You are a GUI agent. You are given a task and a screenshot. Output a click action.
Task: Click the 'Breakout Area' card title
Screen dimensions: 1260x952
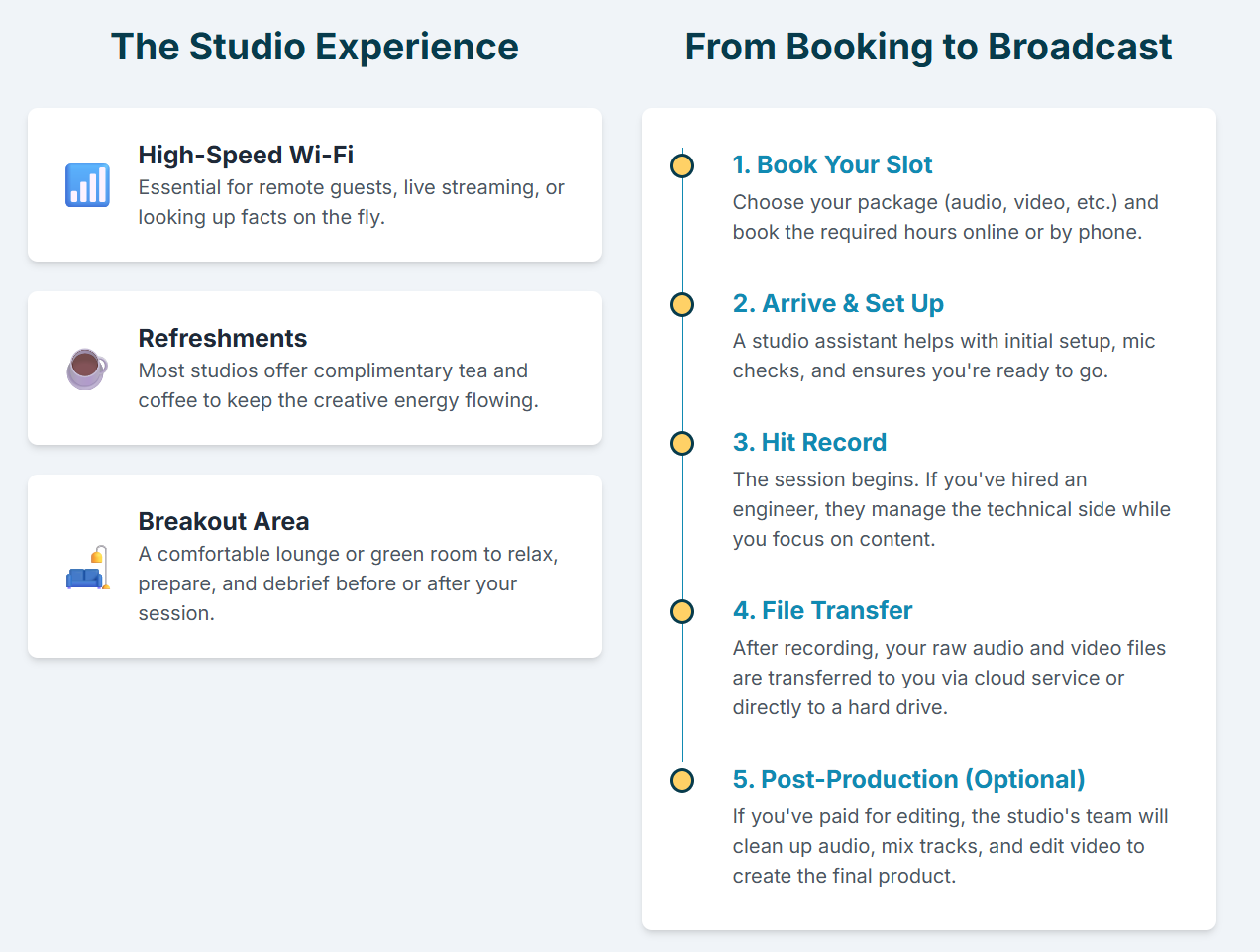click(x=224, y=521)
